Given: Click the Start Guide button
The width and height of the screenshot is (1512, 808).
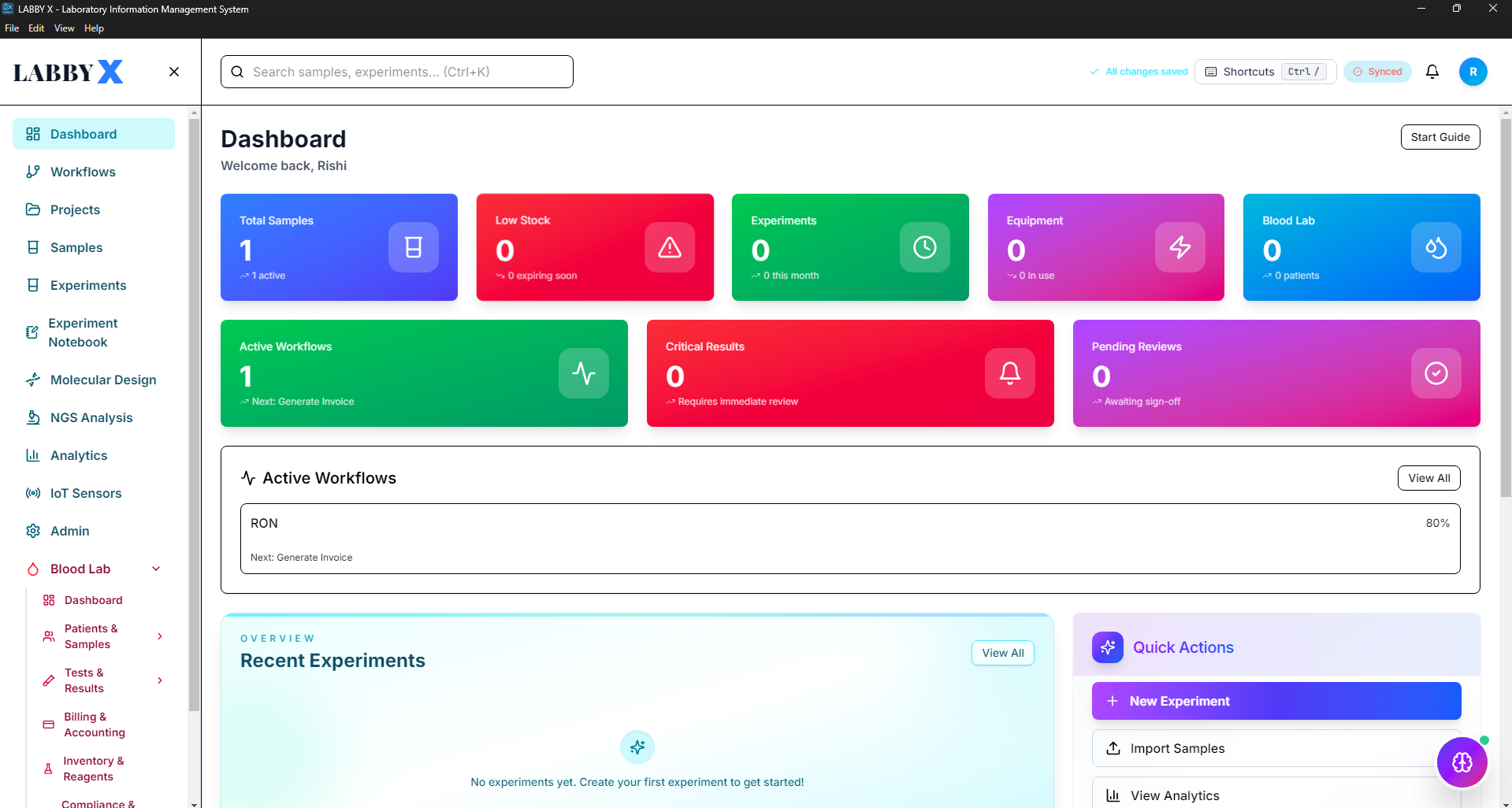Looking at the screenshot, I should click(1440, 137).
